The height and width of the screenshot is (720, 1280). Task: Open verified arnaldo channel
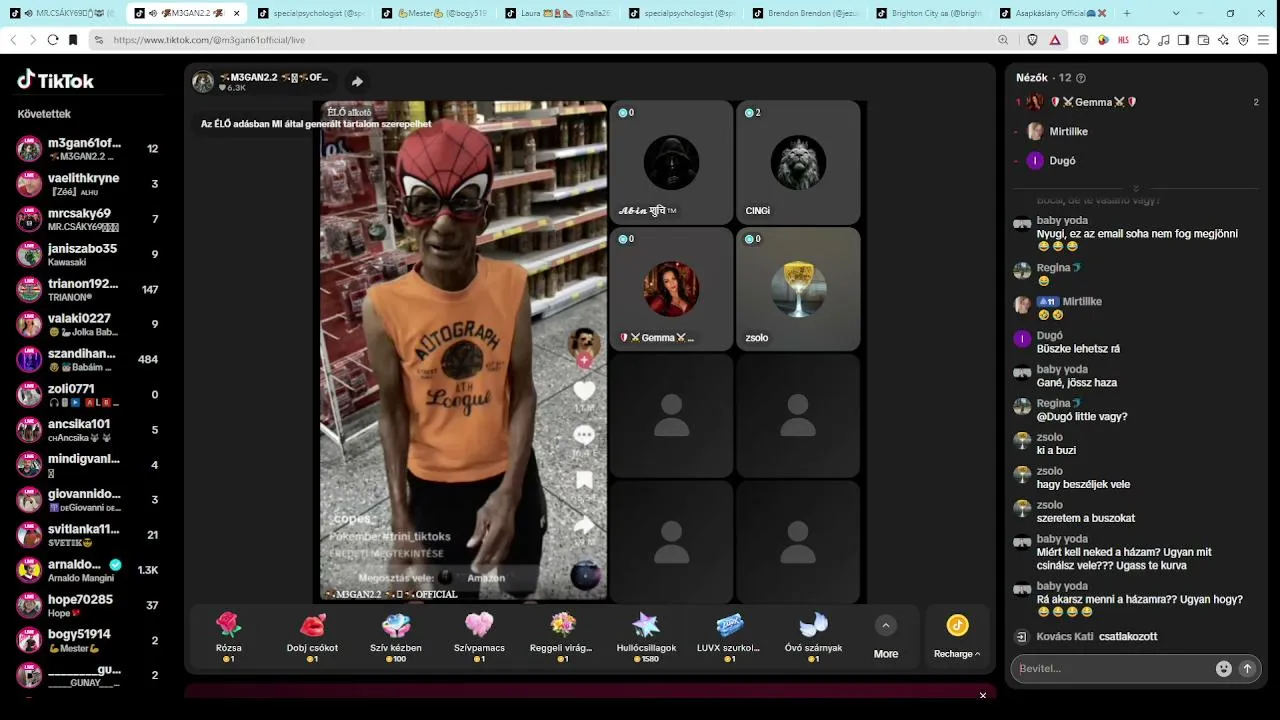click(88, 570)
